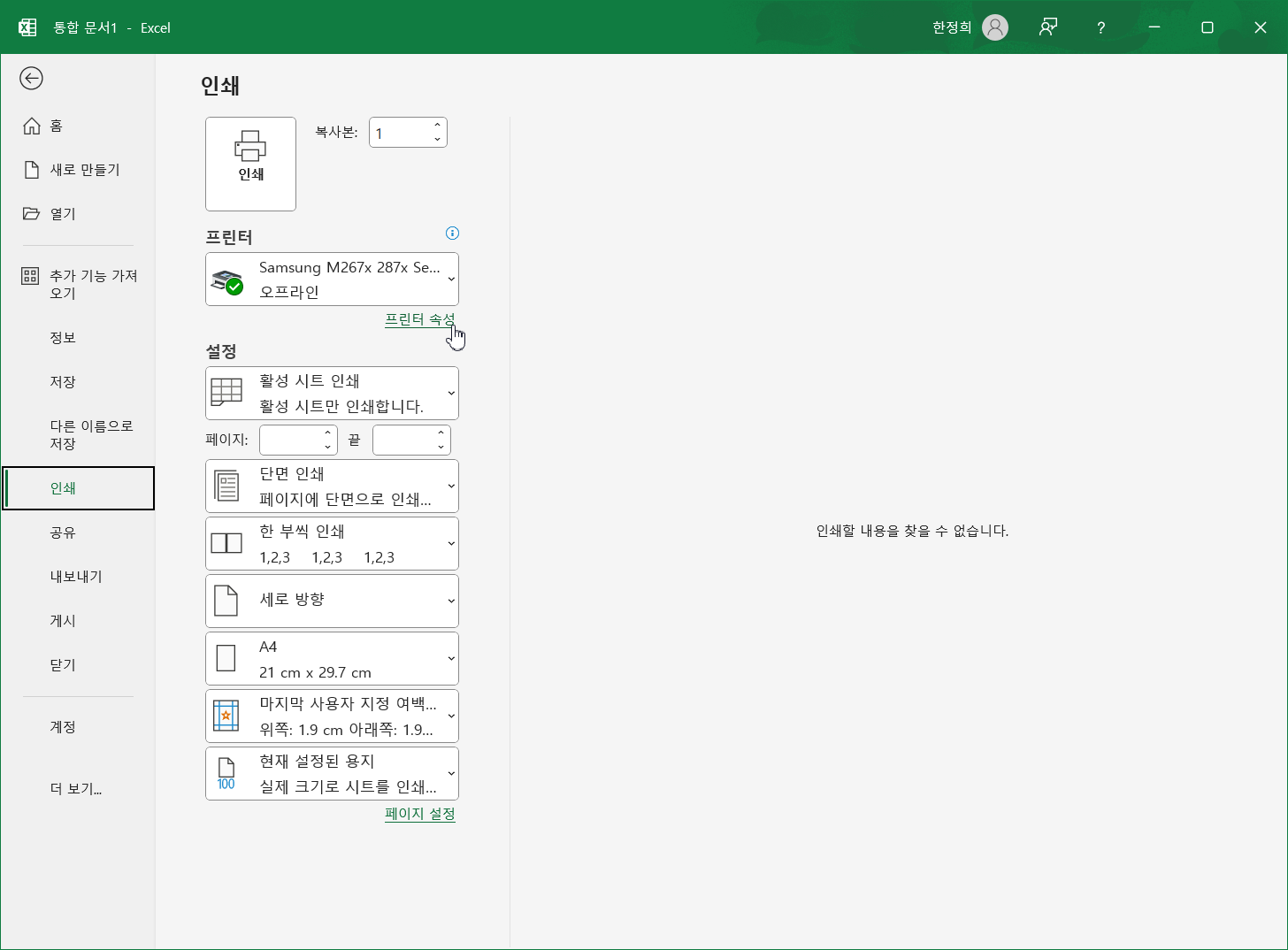The width and height of the screenshot is (1288, 950).
Task: Decrease copies with the down arrow
Action: pos(437,140)
